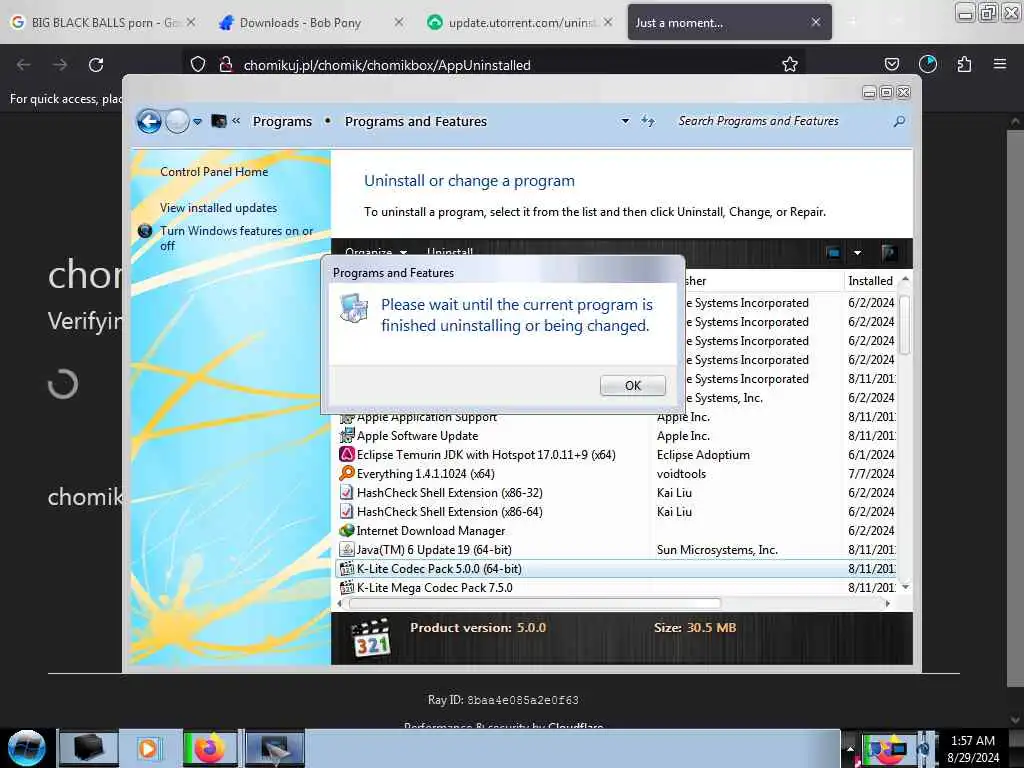The height and width of the screenshot is (768, 1024).
Task: Click K-Lite Mega Codec Pack icon
Action: [x=347, y=587]
